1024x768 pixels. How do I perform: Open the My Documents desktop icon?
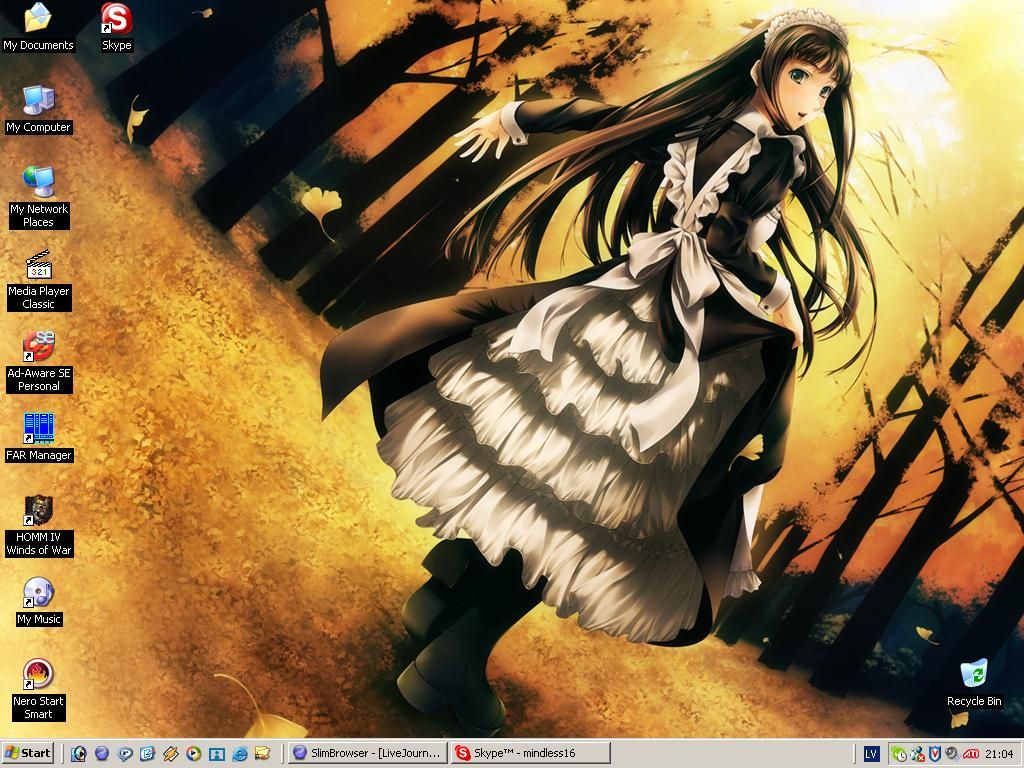(x=38, y=27)
